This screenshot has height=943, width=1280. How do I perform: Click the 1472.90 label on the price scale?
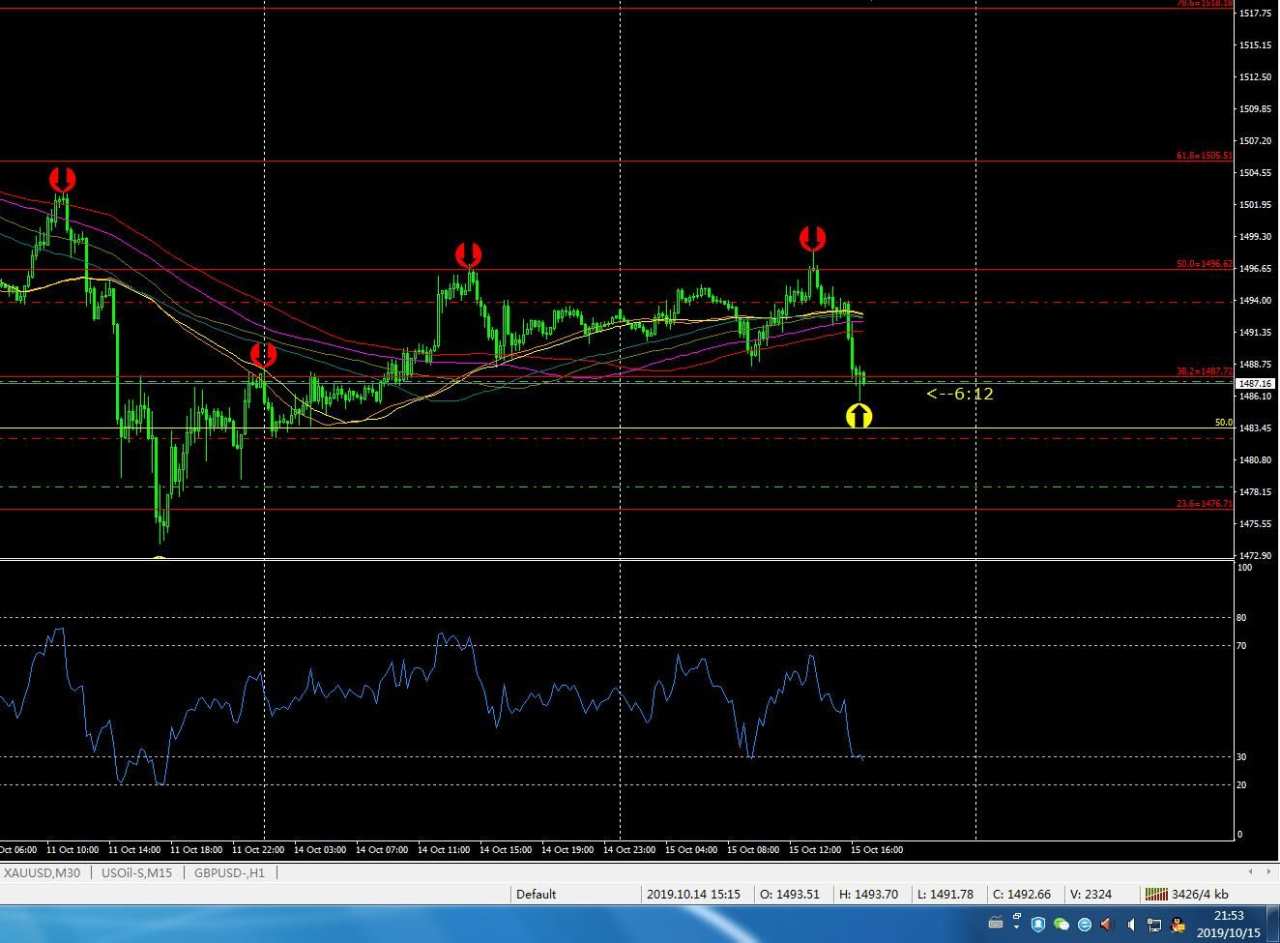pyautogui.click(x=1255, y=555)
